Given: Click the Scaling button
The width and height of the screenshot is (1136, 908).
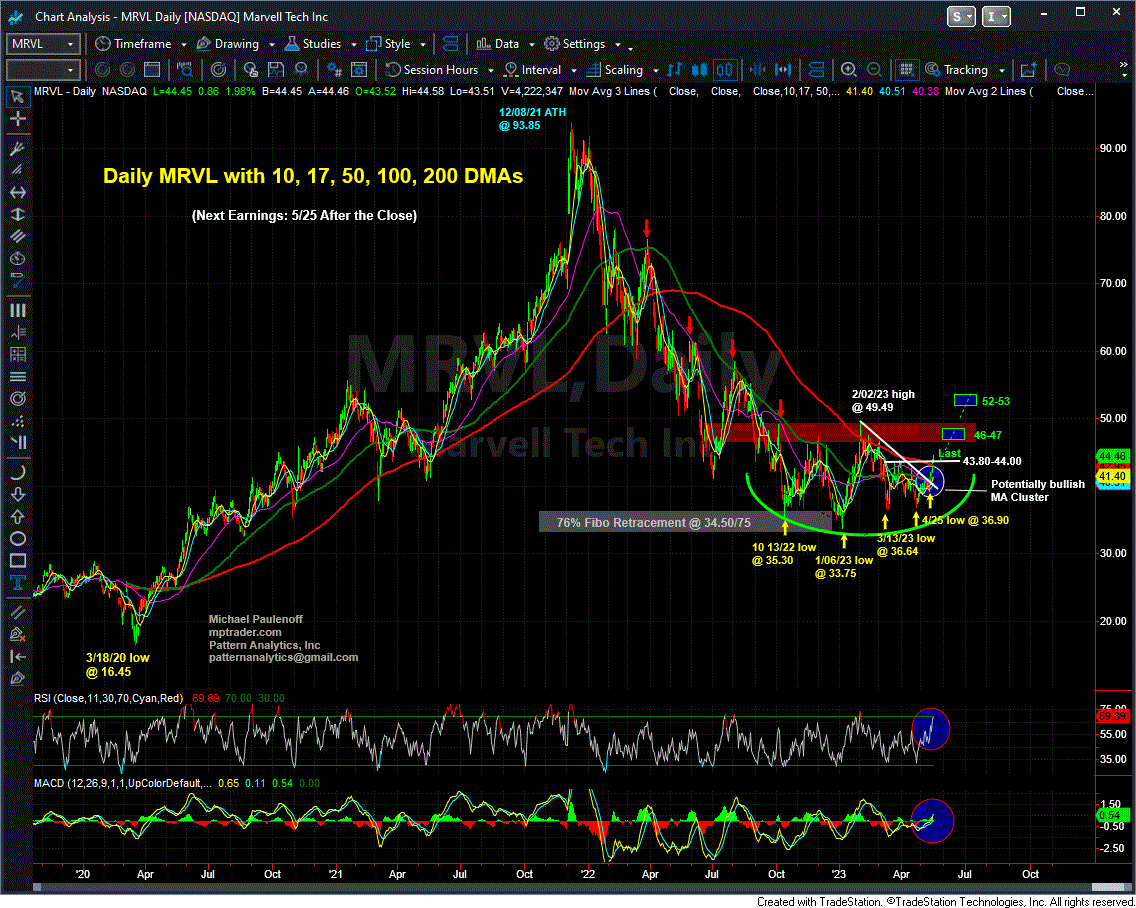Looking at the screenshot, I should tap(616, 70).
